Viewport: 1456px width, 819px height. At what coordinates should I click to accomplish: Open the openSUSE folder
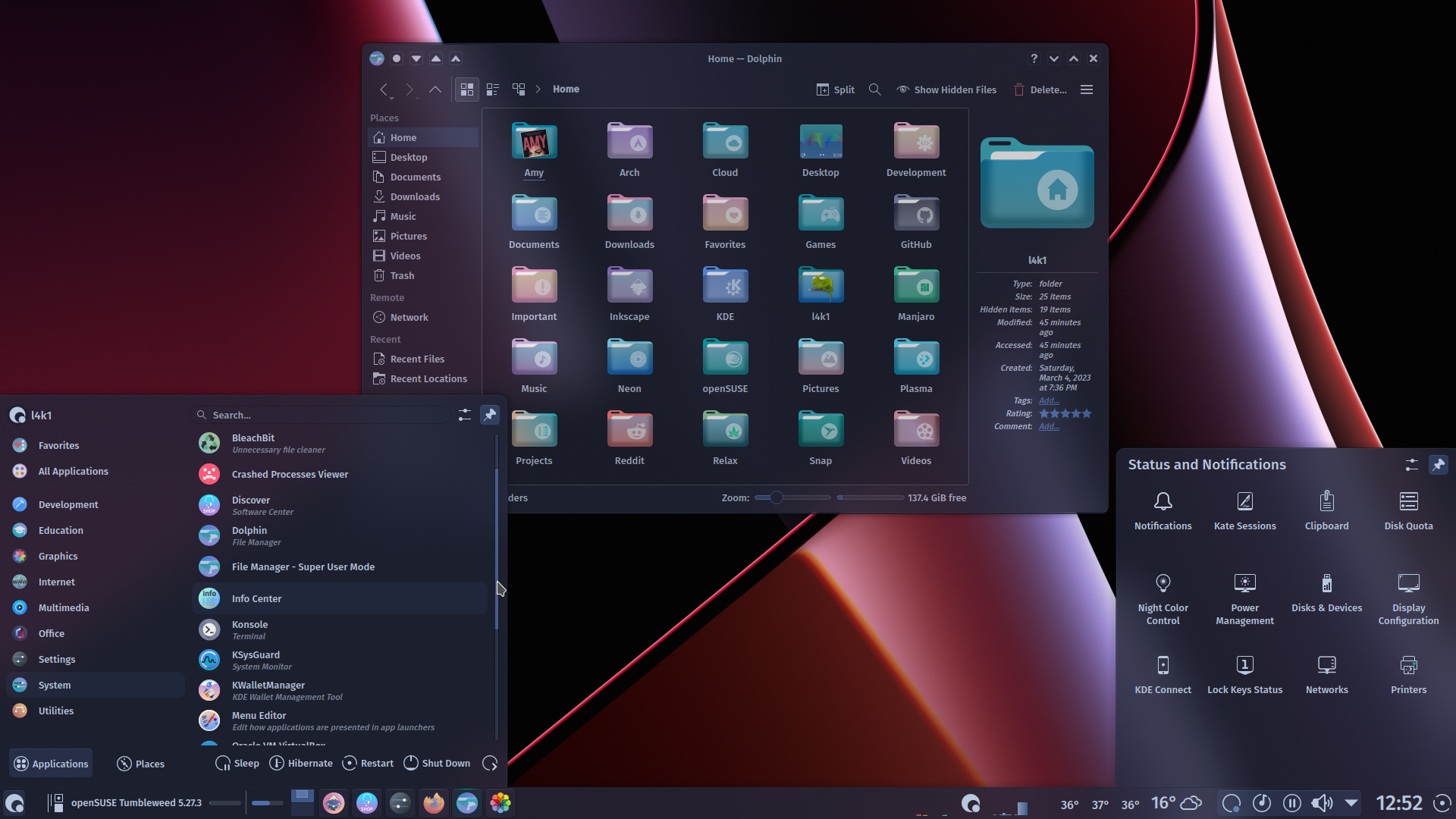pyautogui.click(x=725, y=366)
